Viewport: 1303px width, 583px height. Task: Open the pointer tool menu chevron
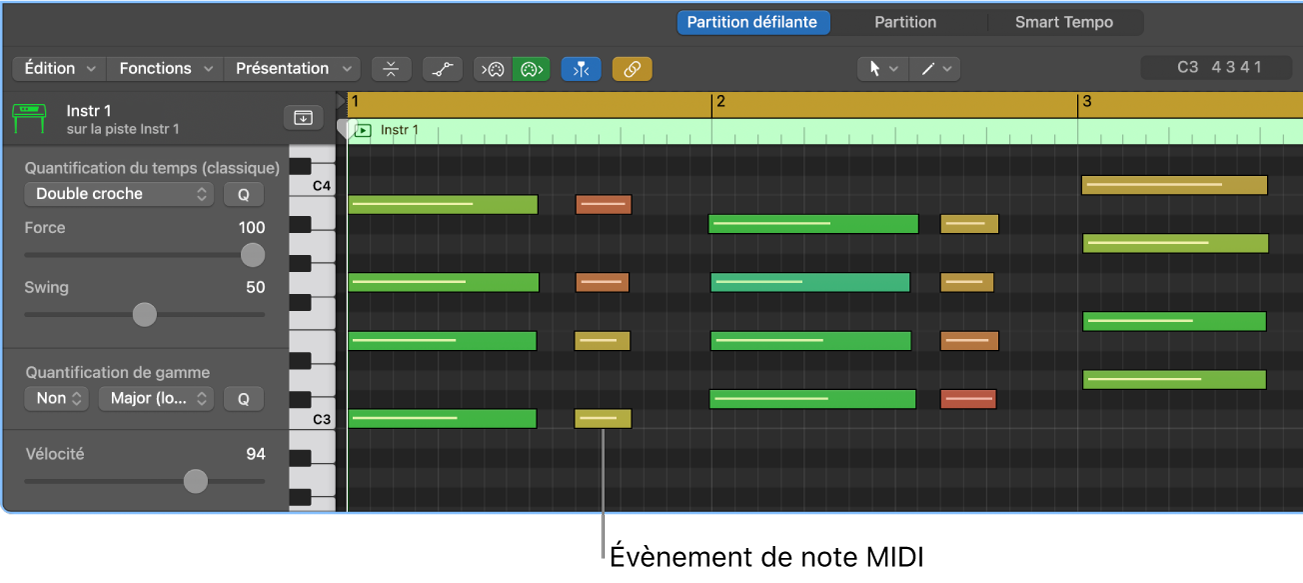(894, 69)
